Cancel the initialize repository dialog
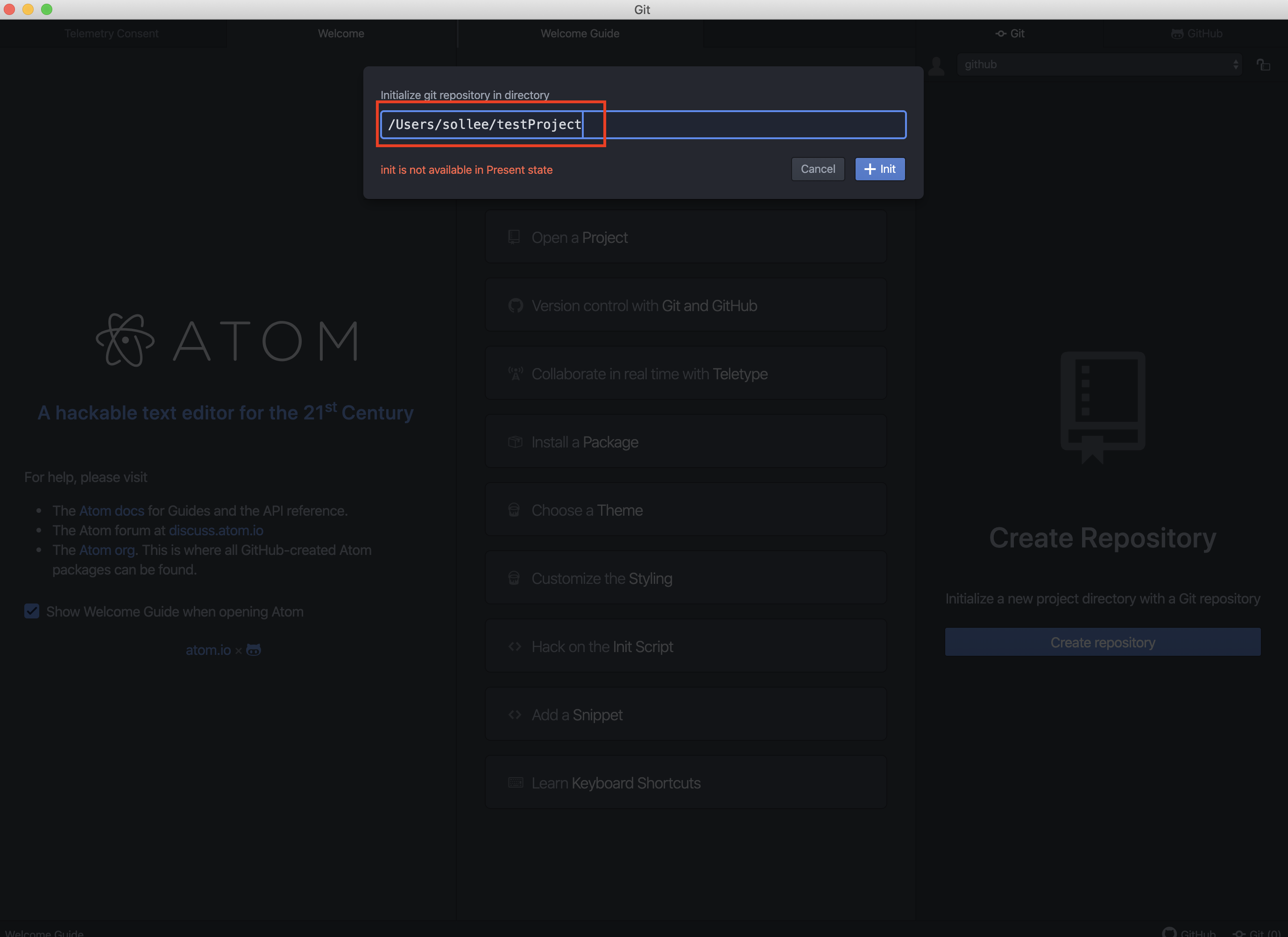Viewport: 1288px width, 937px height. 817,169
